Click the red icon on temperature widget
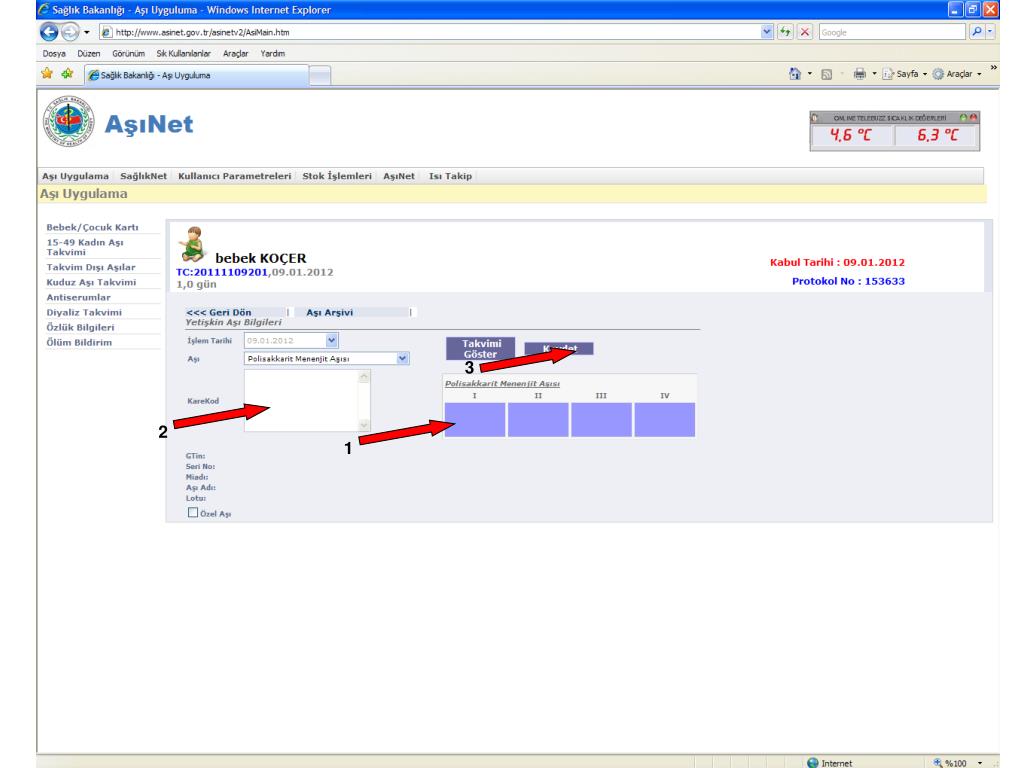The image size is (1024, 768). [x=973, y=118]
